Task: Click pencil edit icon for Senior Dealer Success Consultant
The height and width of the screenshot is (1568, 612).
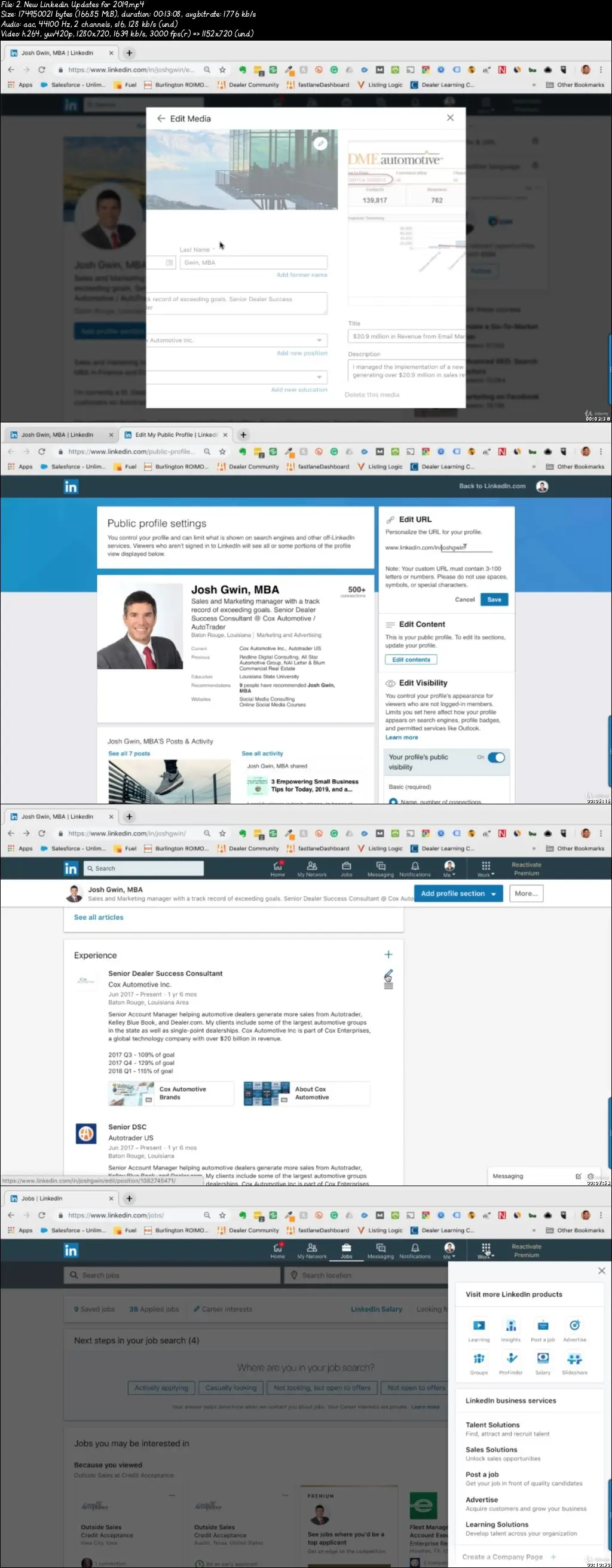Action: pos(388,975)
